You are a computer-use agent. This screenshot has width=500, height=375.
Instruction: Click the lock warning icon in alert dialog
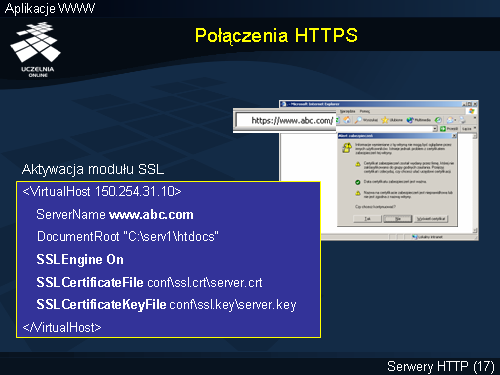click(x=347, y=148)
